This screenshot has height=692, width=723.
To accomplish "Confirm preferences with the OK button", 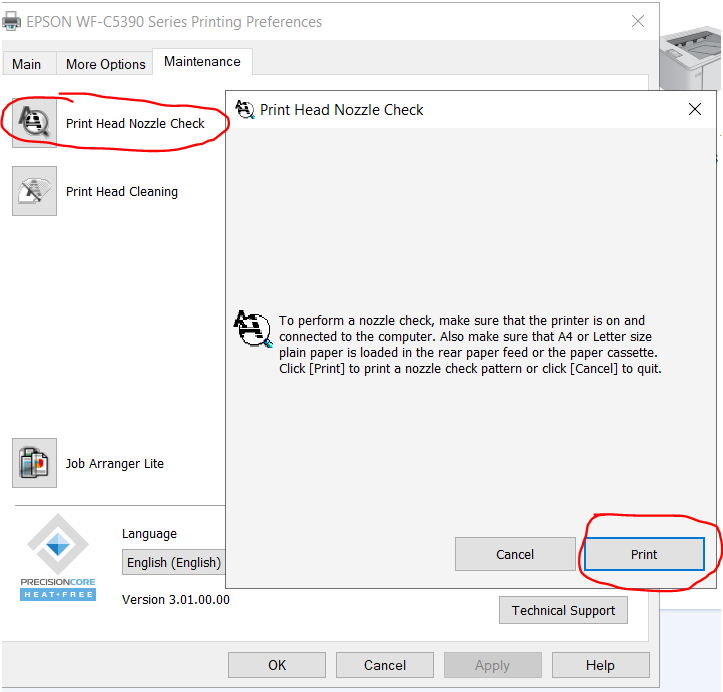I will coord(277,665).
